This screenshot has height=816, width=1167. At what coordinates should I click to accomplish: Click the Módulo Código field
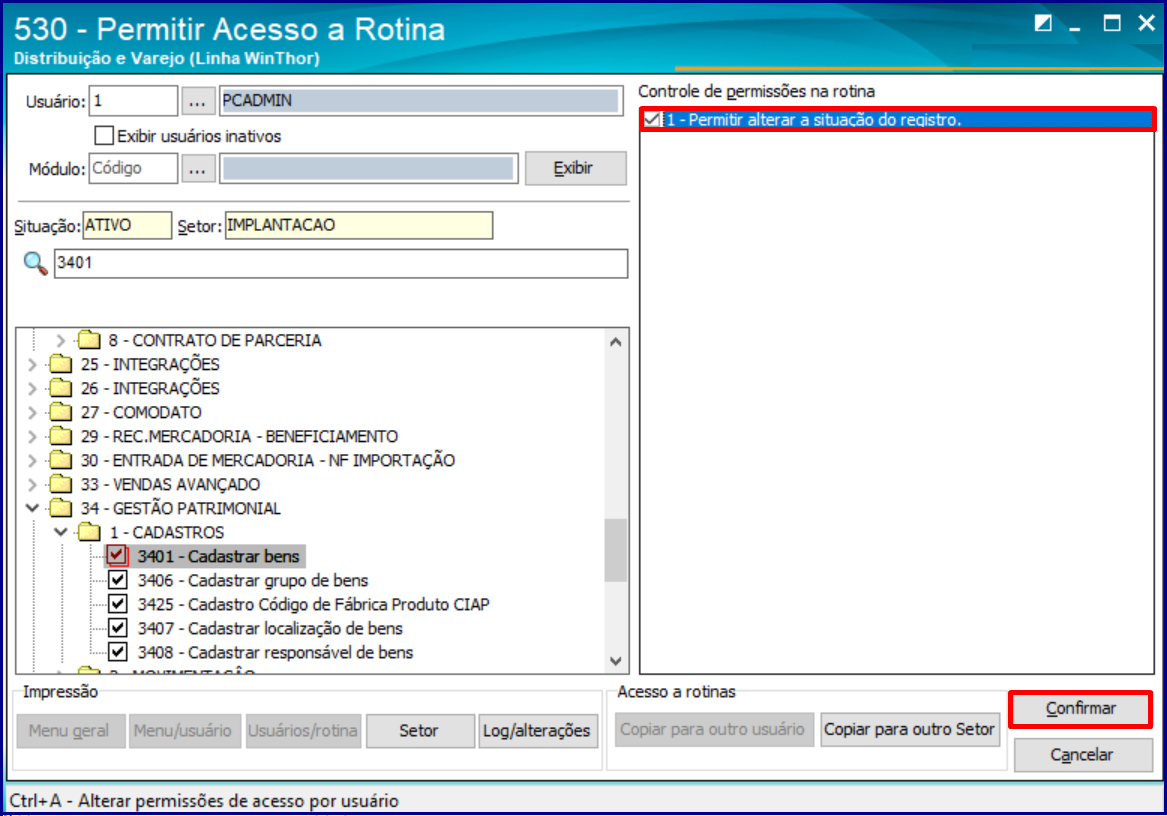pos(133,168)
